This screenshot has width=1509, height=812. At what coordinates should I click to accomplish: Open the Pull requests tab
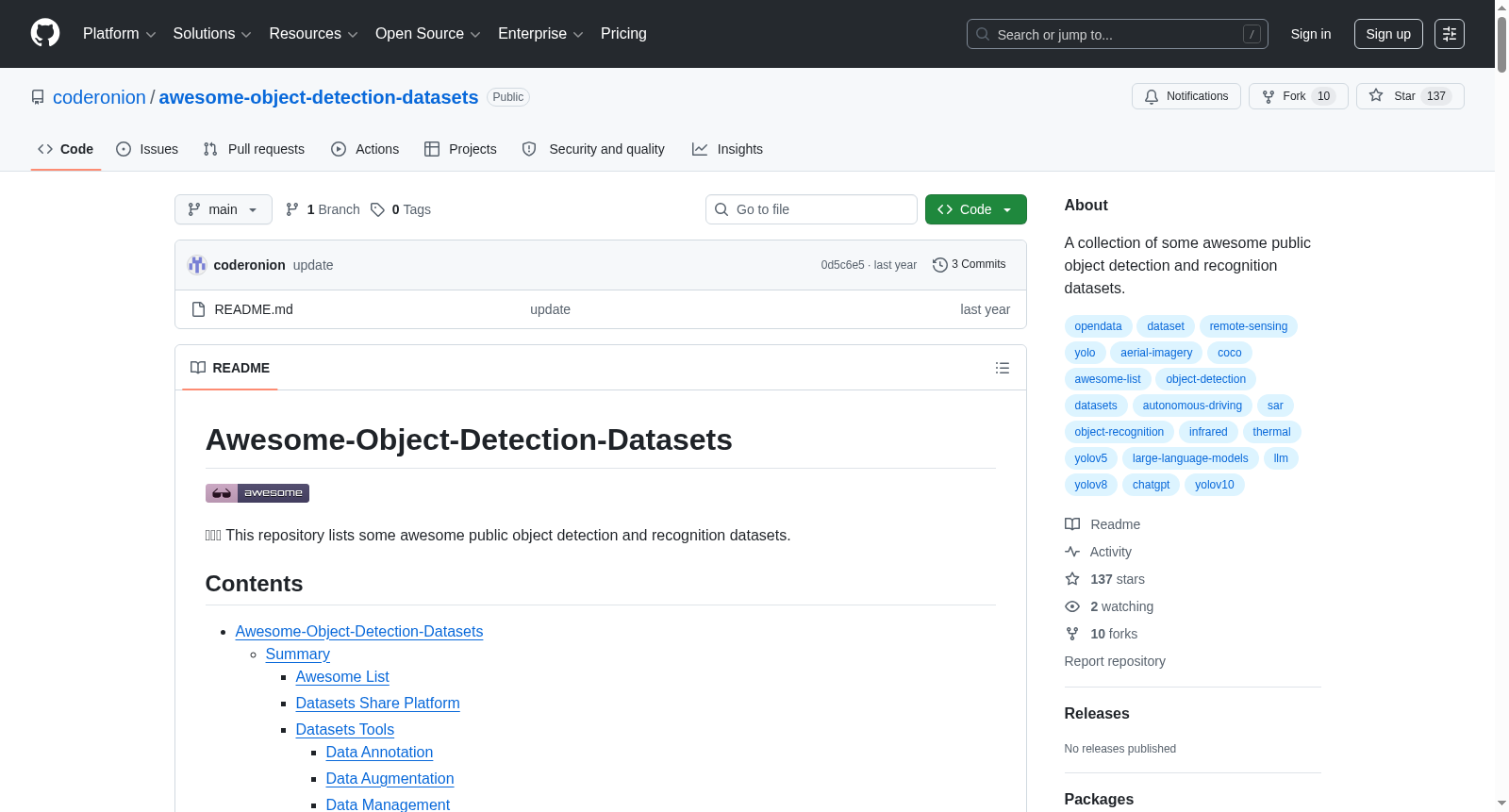point(254,149)
